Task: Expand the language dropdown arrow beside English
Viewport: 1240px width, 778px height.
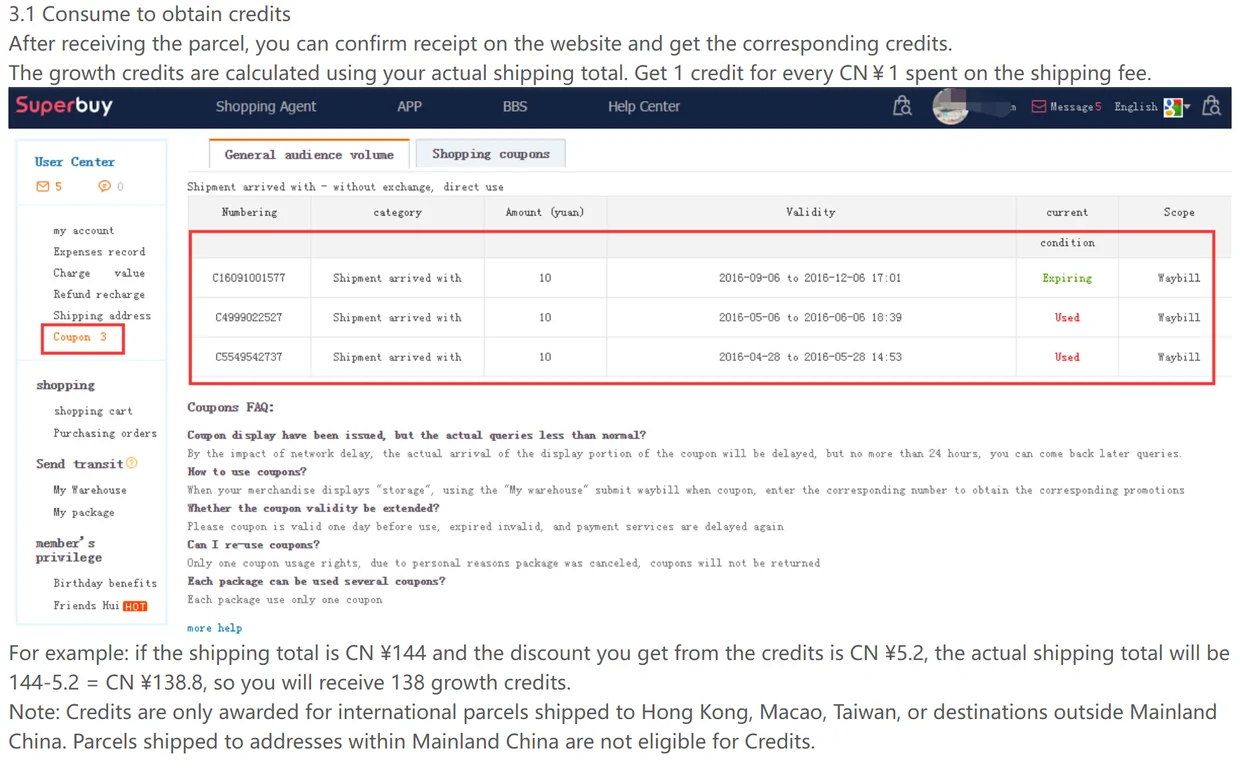Action: pyautogui.click(x=1187, y=107)
